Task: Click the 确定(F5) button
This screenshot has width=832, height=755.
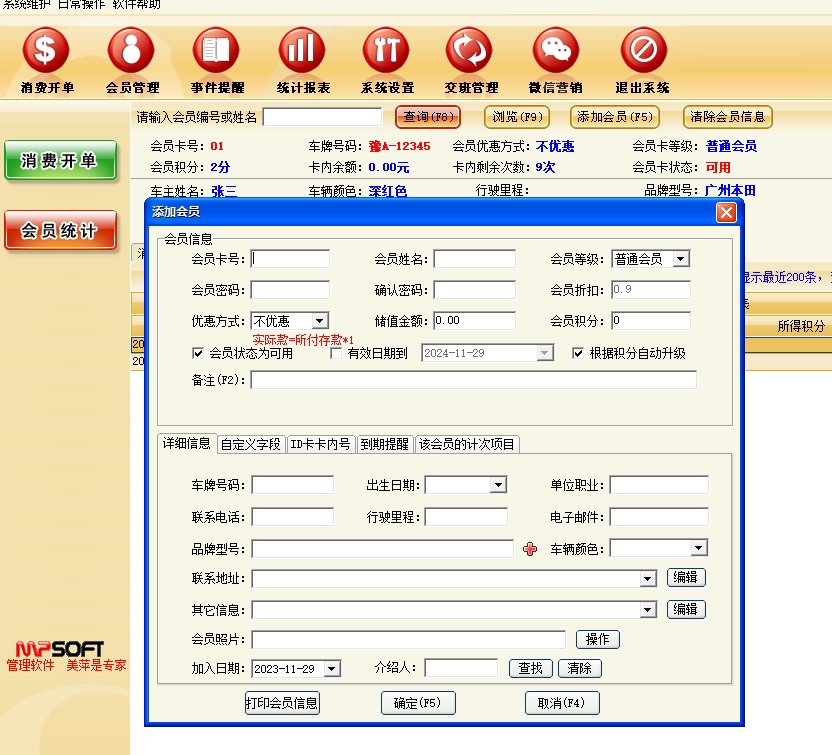Action: 417,703
